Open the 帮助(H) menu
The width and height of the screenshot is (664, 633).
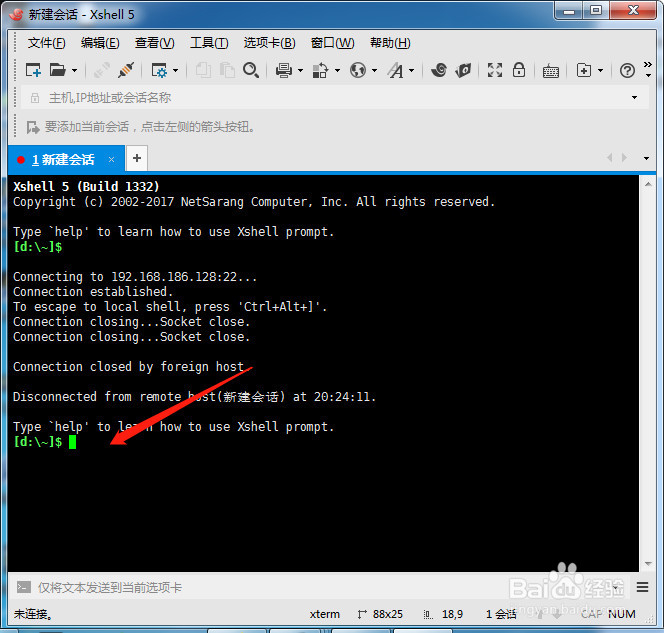(390, 43)
